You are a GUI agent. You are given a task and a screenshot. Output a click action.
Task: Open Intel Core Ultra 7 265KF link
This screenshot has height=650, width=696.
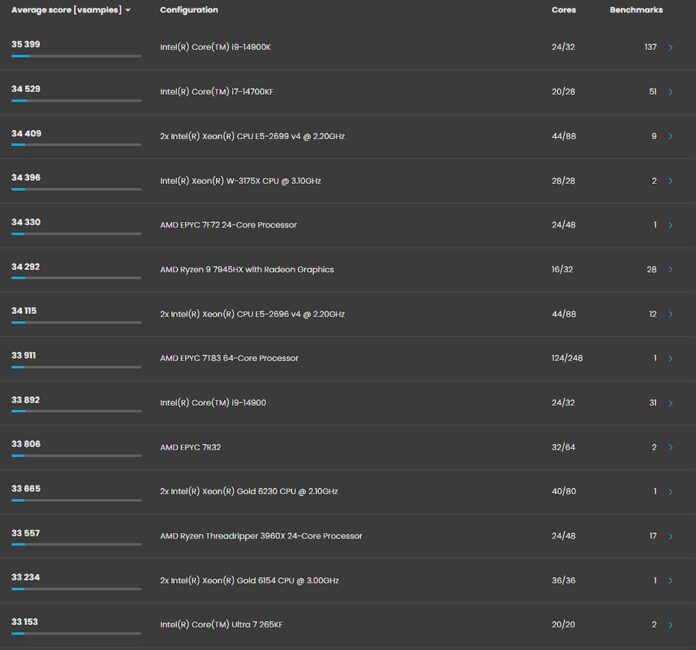tap(221, 625)
